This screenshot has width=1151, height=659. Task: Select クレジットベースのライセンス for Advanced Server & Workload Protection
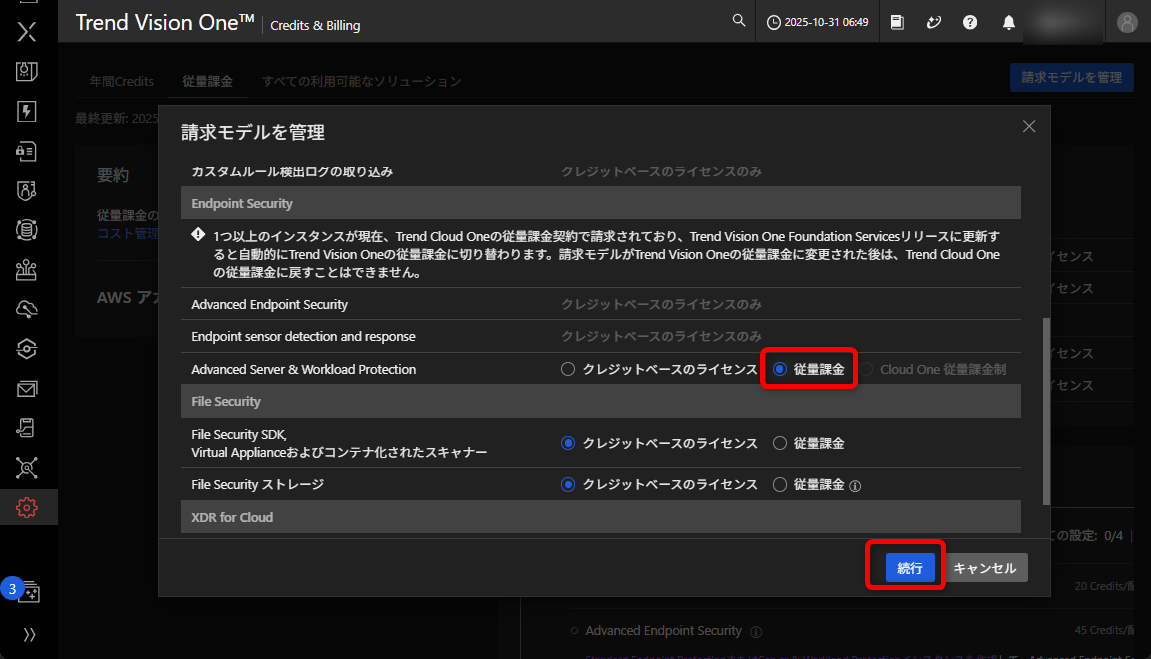tap(567, 369)
